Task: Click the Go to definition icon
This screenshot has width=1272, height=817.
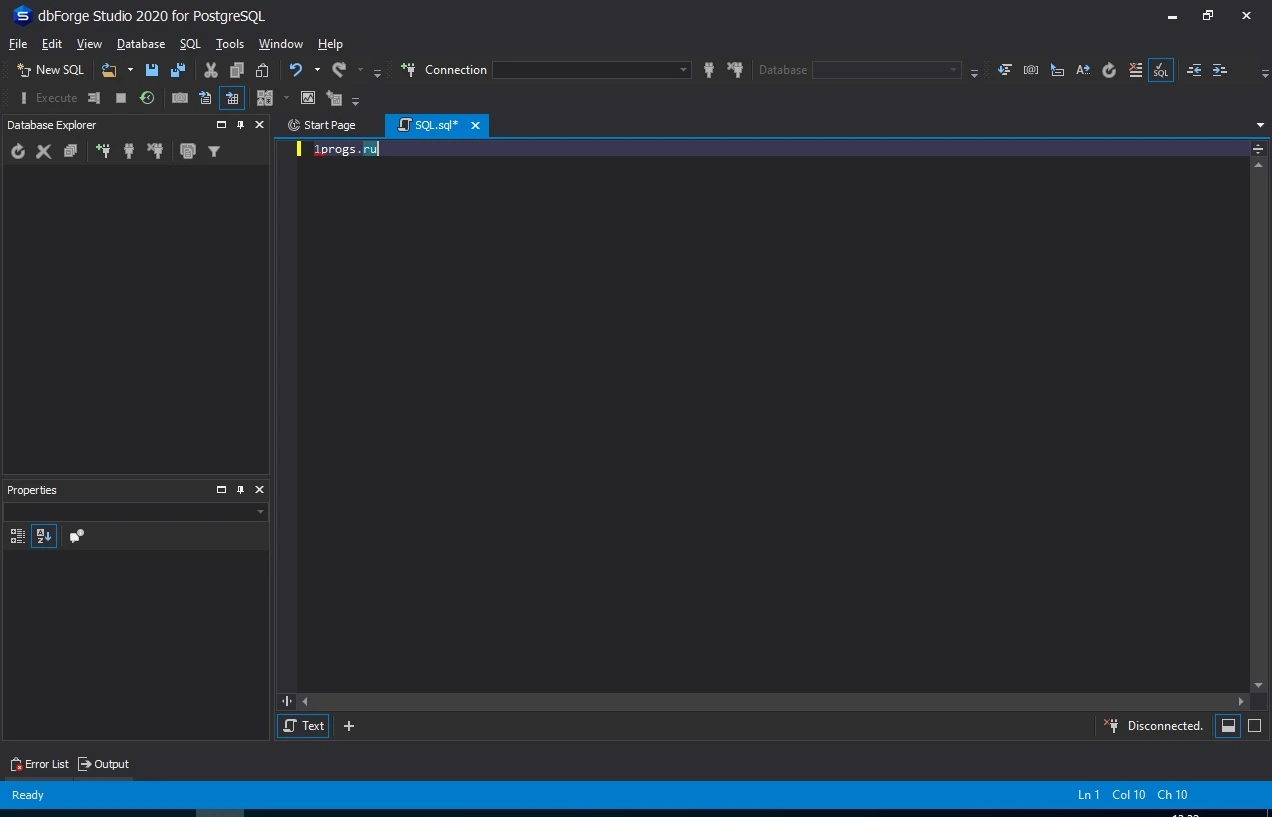Action: point(1057,70)
